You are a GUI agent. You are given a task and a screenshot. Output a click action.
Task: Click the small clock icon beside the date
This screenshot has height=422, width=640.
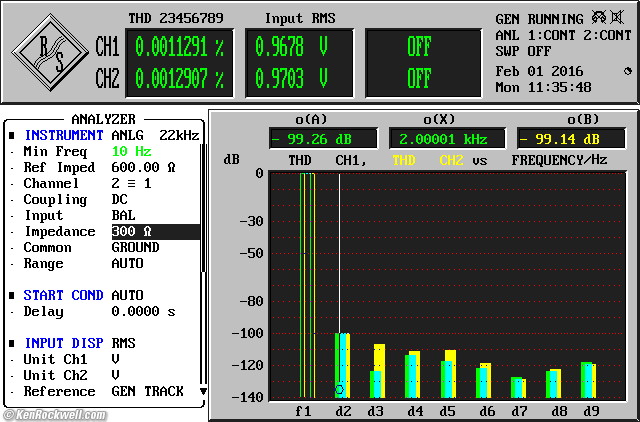click(x=627, y=71)
